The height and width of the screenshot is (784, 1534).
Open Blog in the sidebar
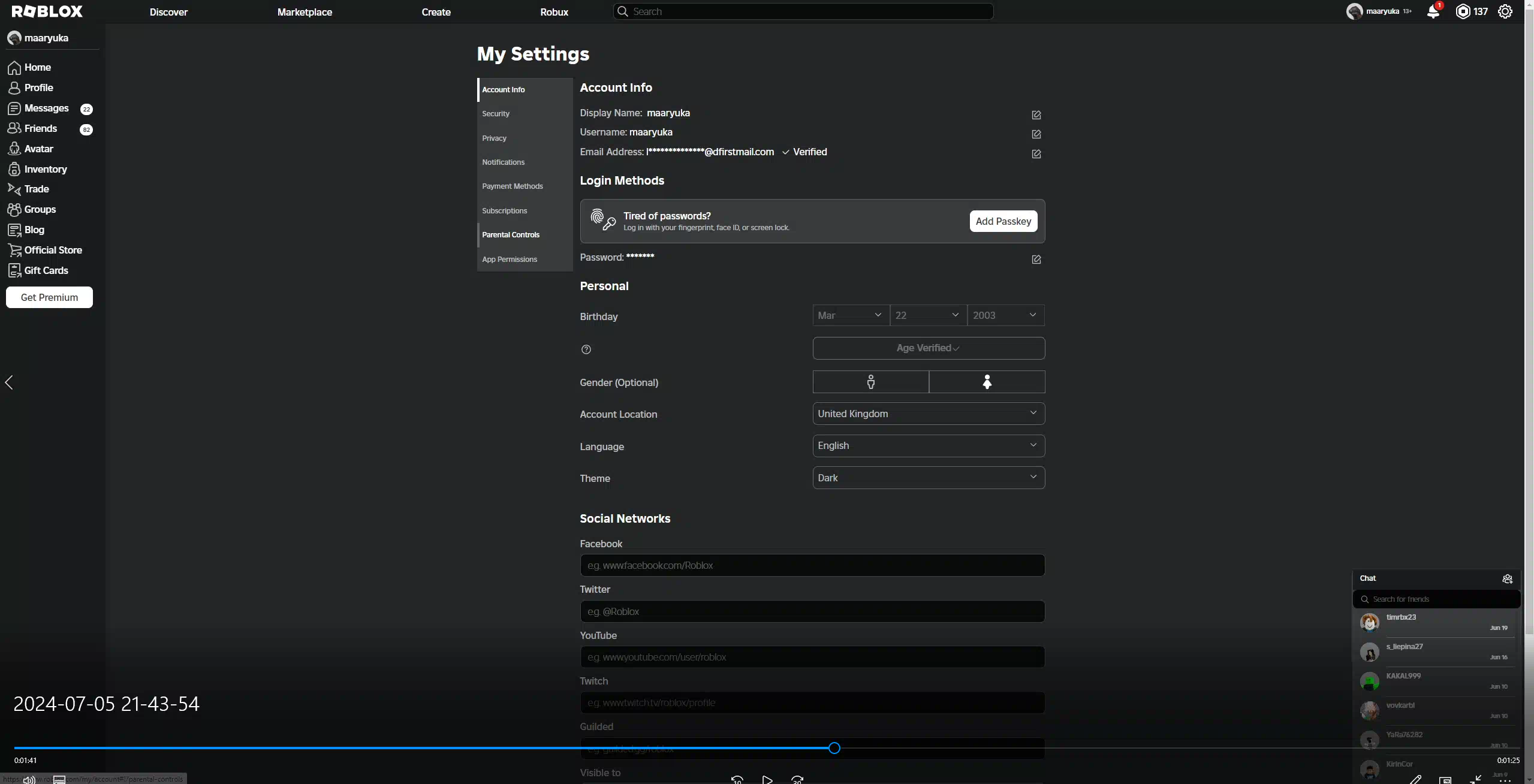pyautogui.click(x=26, y=230)
